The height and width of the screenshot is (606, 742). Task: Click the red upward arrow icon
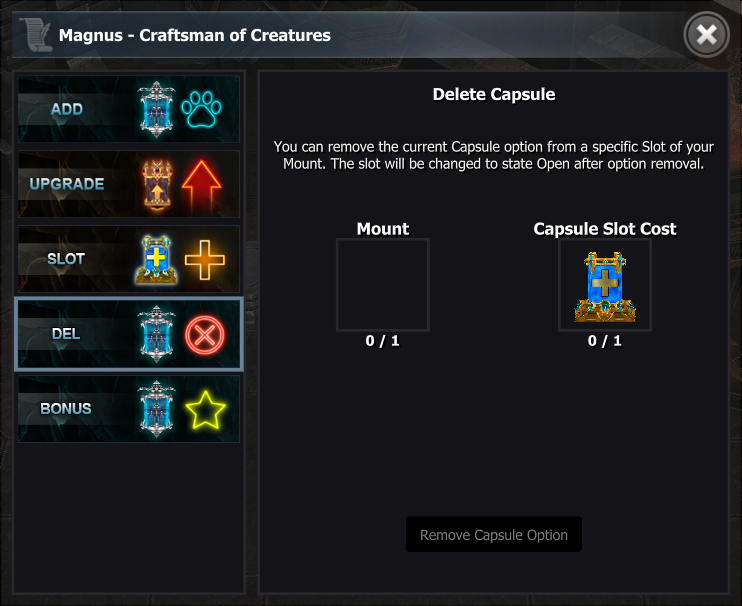pos(203,184)
